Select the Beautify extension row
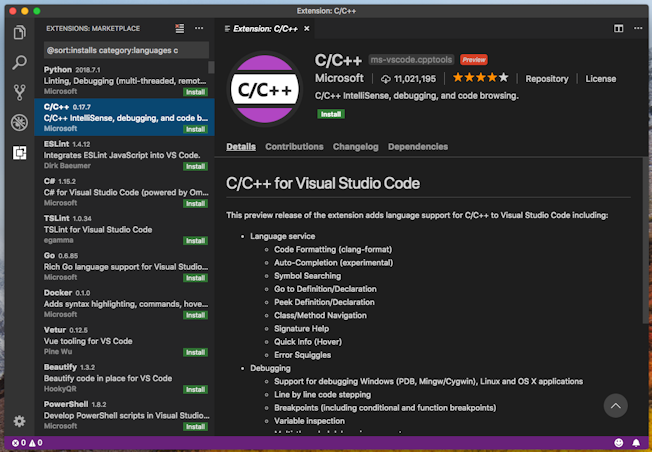 (x=124, y=377)
